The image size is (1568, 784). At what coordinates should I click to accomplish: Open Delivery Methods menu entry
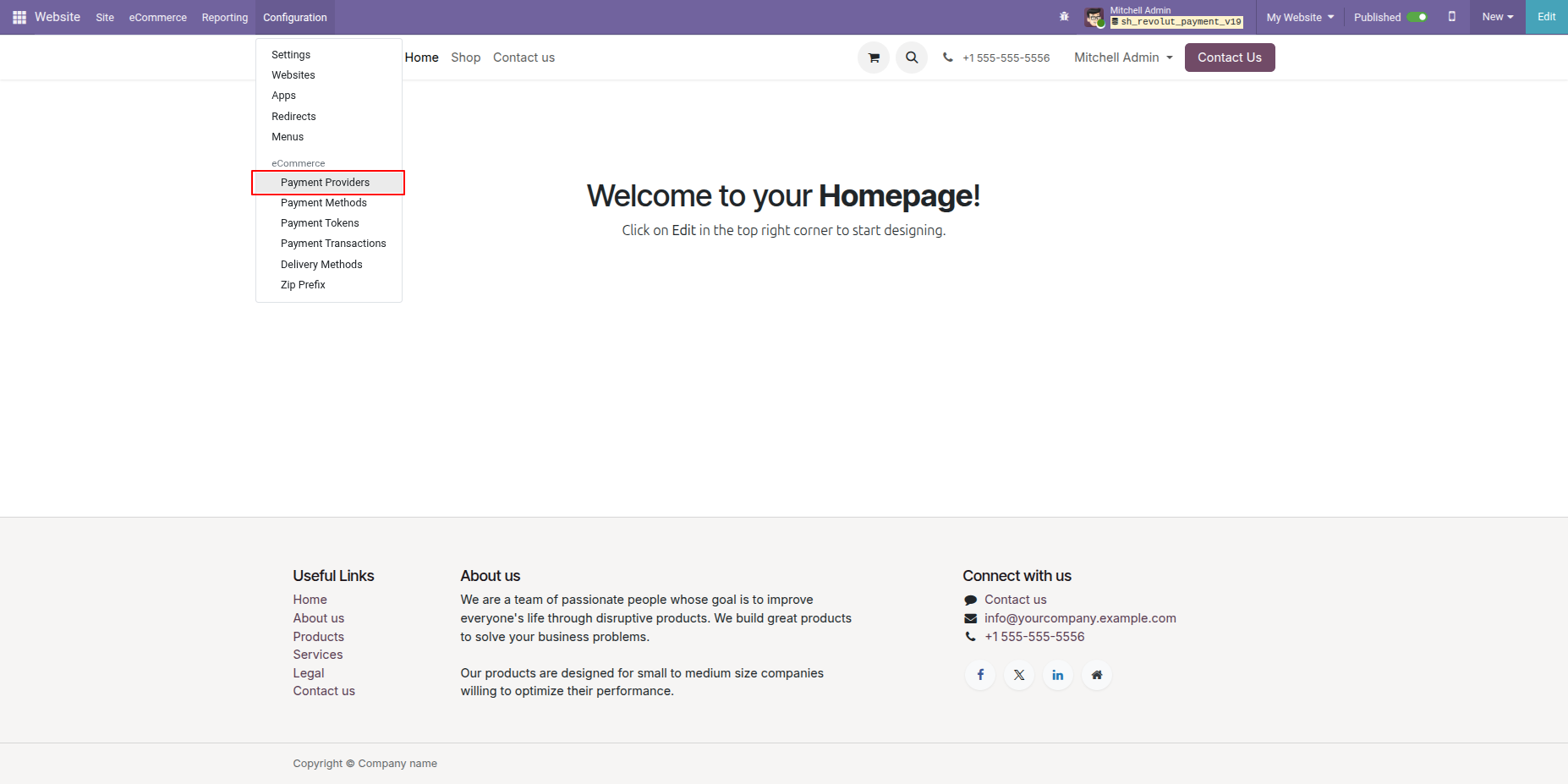(329, 265)
